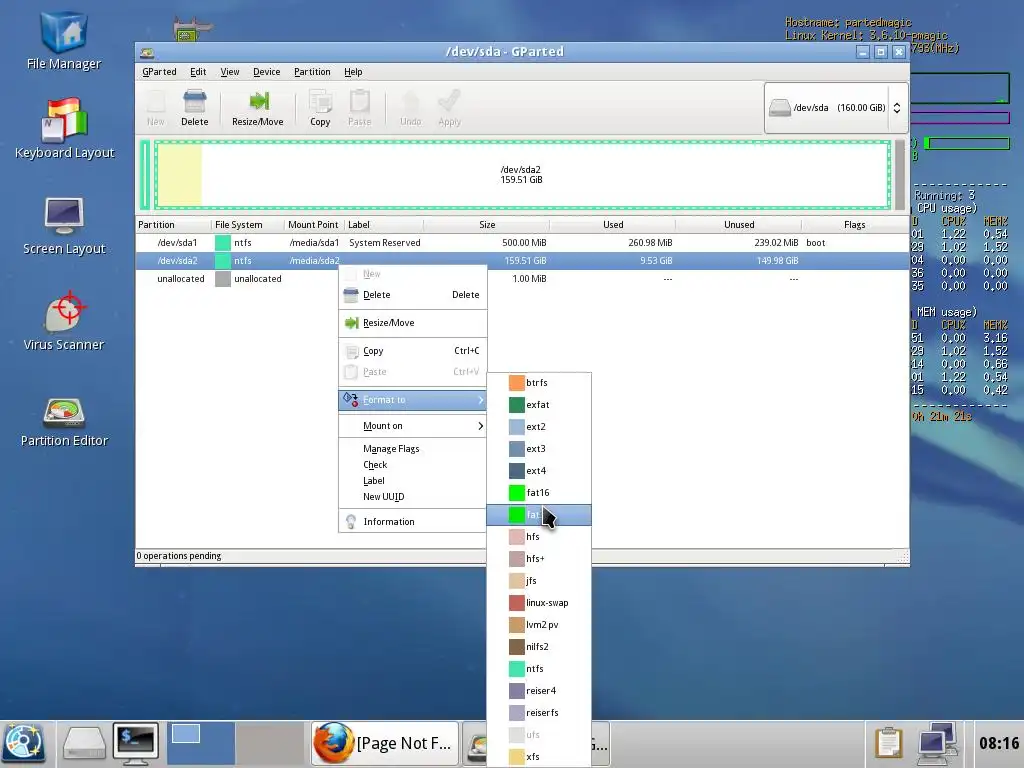
Task: Select Check in the context menu
Action: [x=413, y=464]
